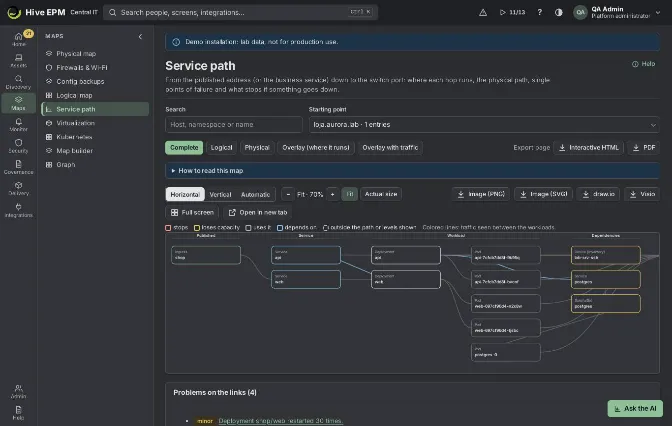Open the Deployment shop/web restarted link
This screenshot has height=426, width=672.
click(x=281, y=421)
